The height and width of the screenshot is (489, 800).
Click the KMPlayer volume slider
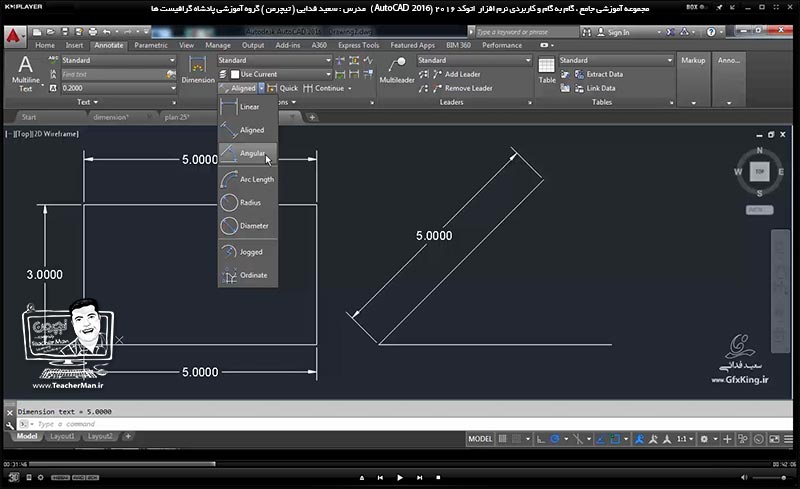(769, 478)
